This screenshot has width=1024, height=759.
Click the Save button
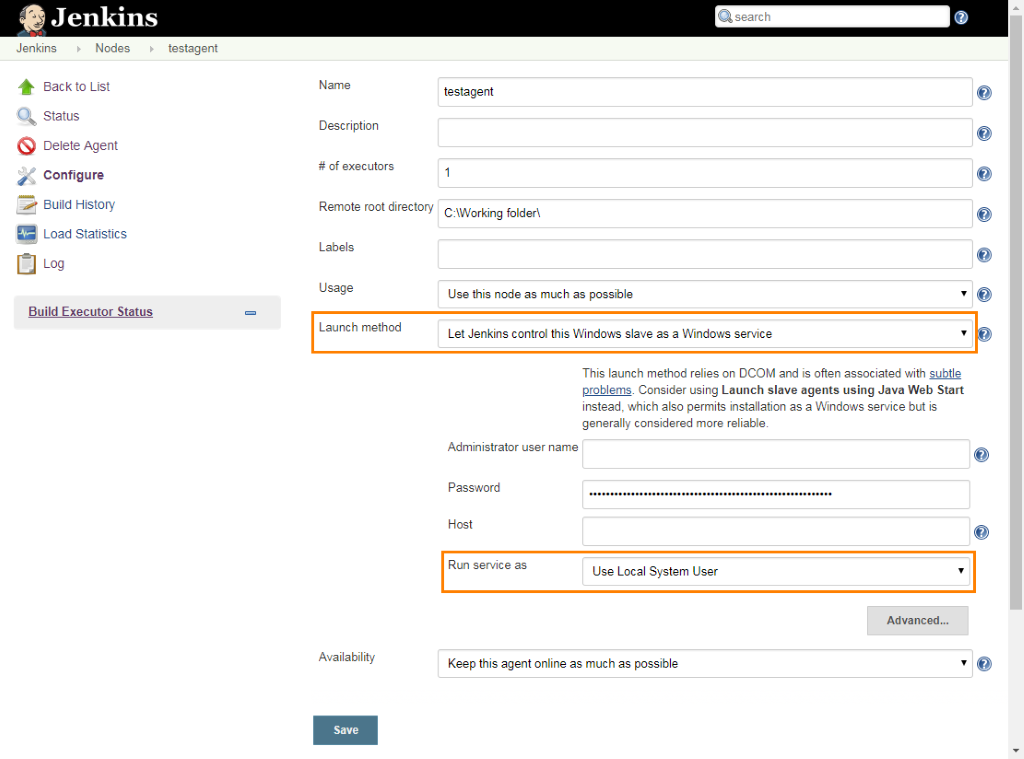click(x=345, y=730)
